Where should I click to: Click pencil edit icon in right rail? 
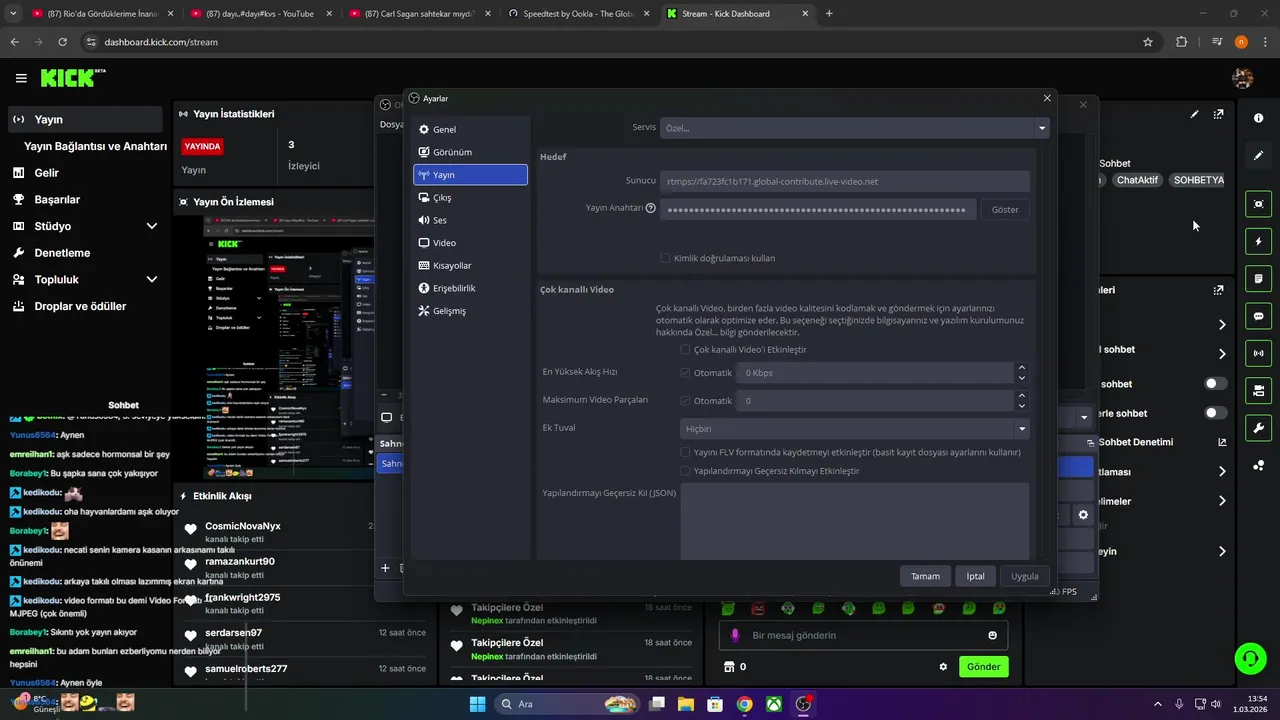point(1258,155)
